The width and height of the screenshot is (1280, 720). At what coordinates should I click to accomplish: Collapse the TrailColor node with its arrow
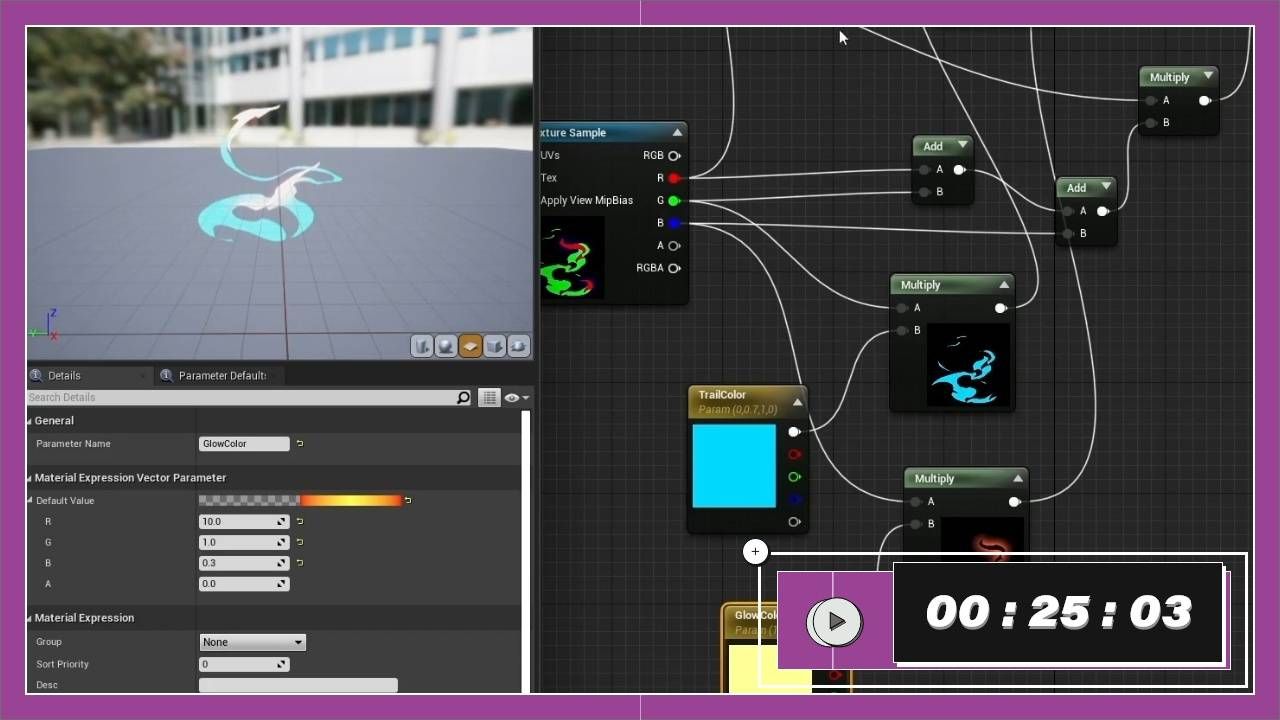tap(797, 403)
